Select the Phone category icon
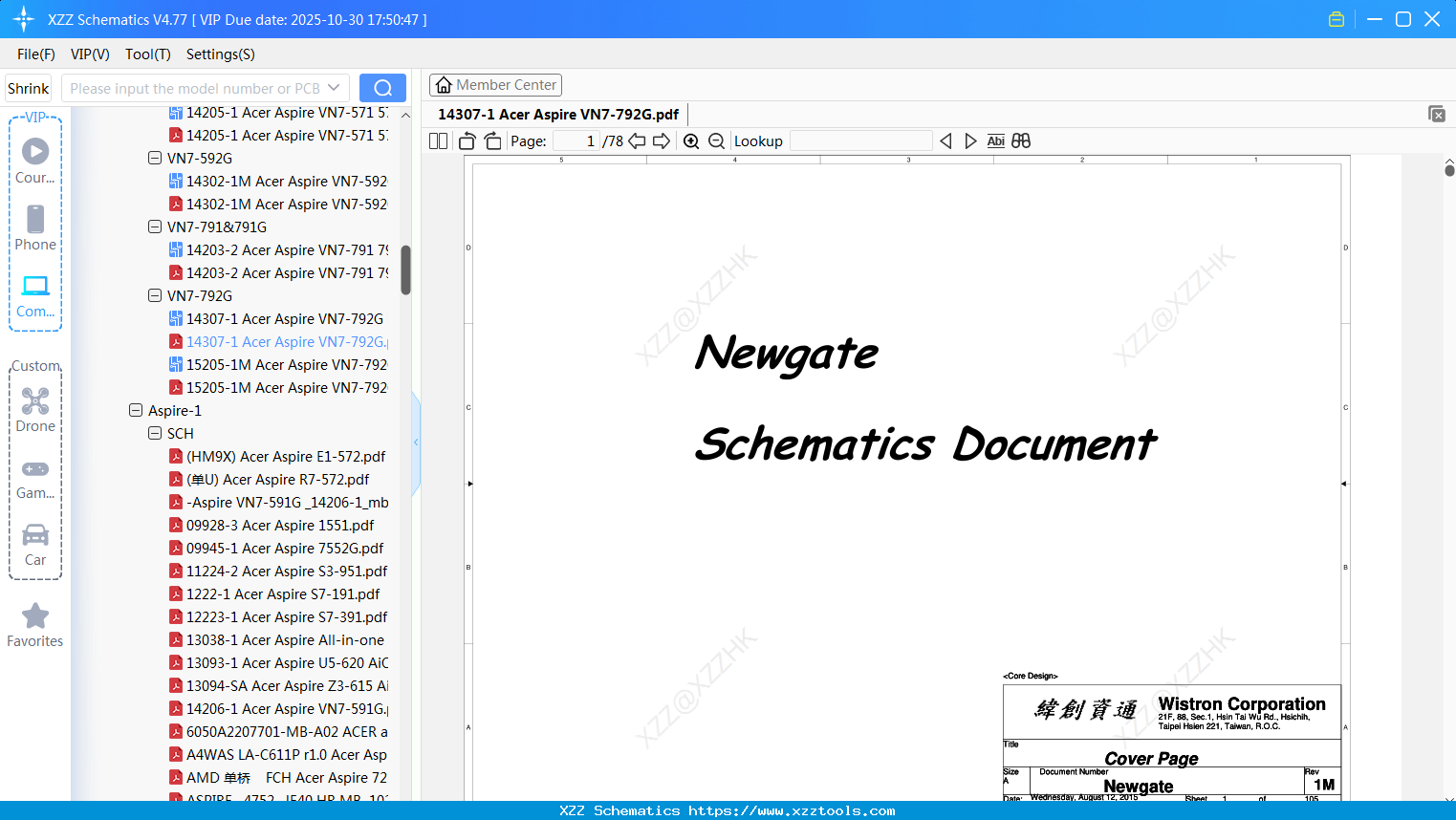1456x820 pixels. [35, 227]
